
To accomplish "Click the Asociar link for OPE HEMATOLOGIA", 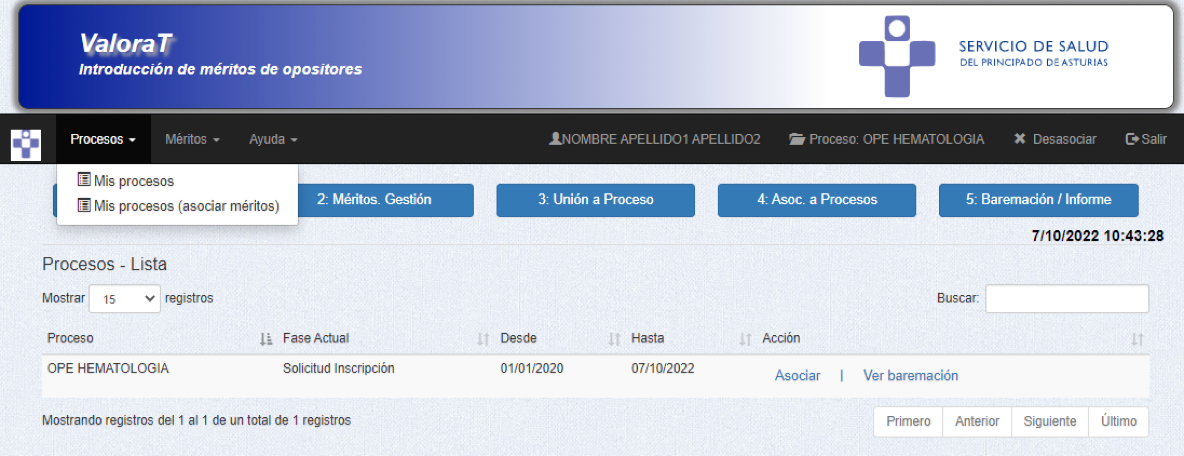I will pos(797,376).
